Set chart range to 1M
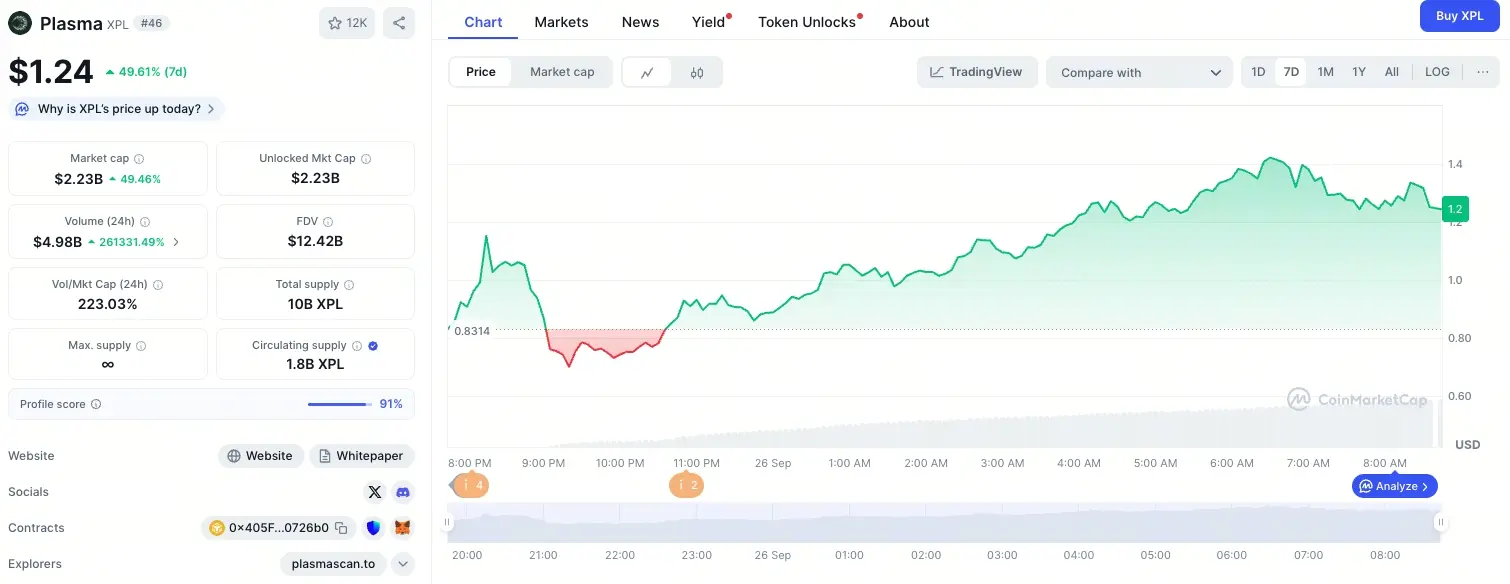The height and width of the screenshot is (584, 1510). [x=1325, y=72]
